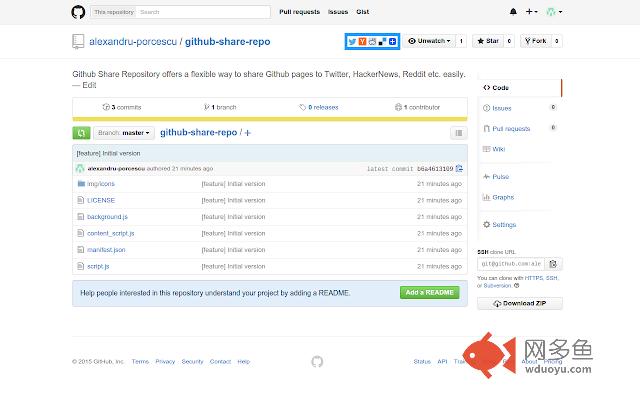
Task: Create new file with plus link
Action: point(248,133)
